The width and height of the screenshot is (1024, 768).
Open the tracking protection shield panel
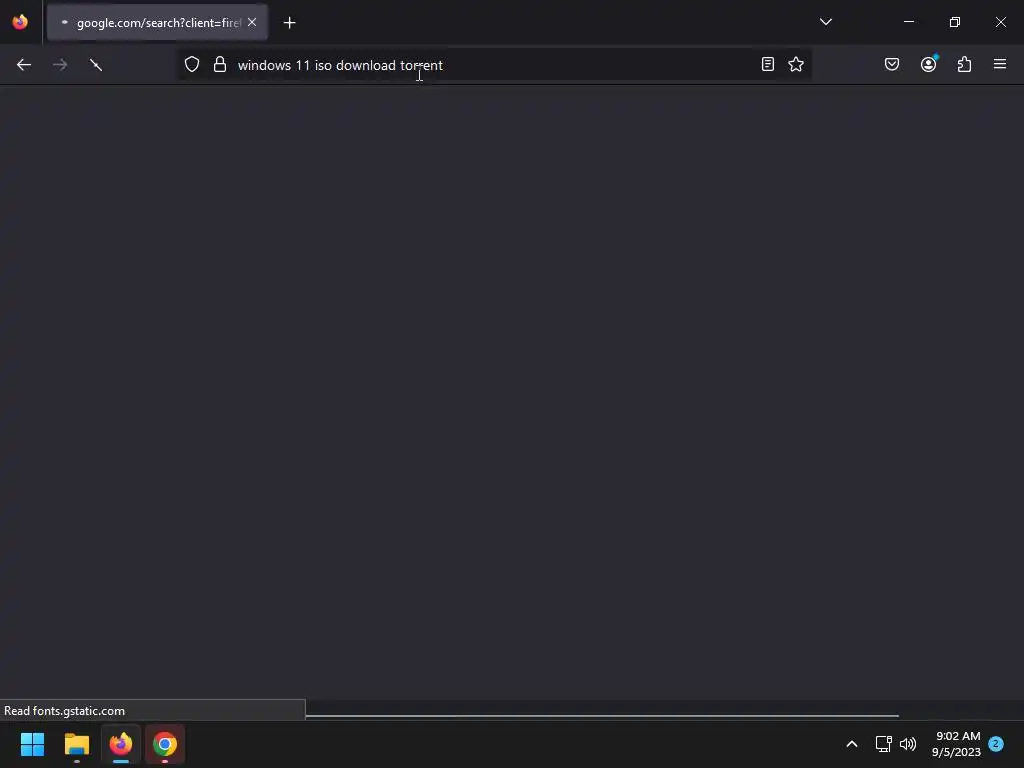tap(192, 65)
